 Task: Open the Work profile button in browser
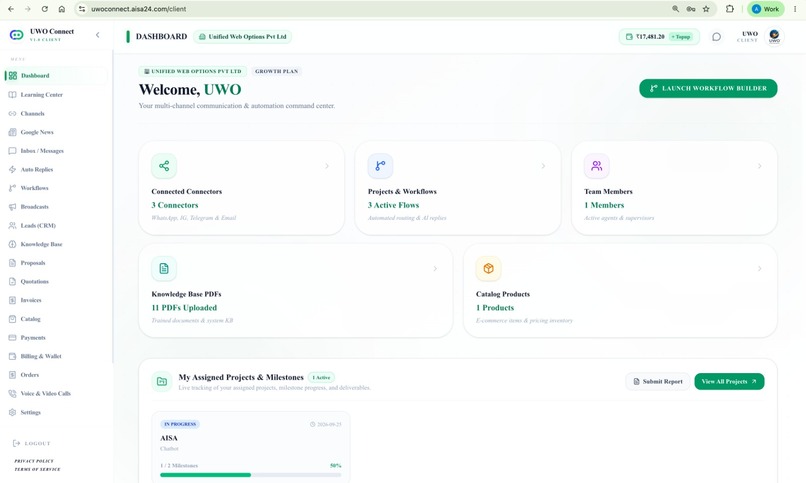[765, 9]
